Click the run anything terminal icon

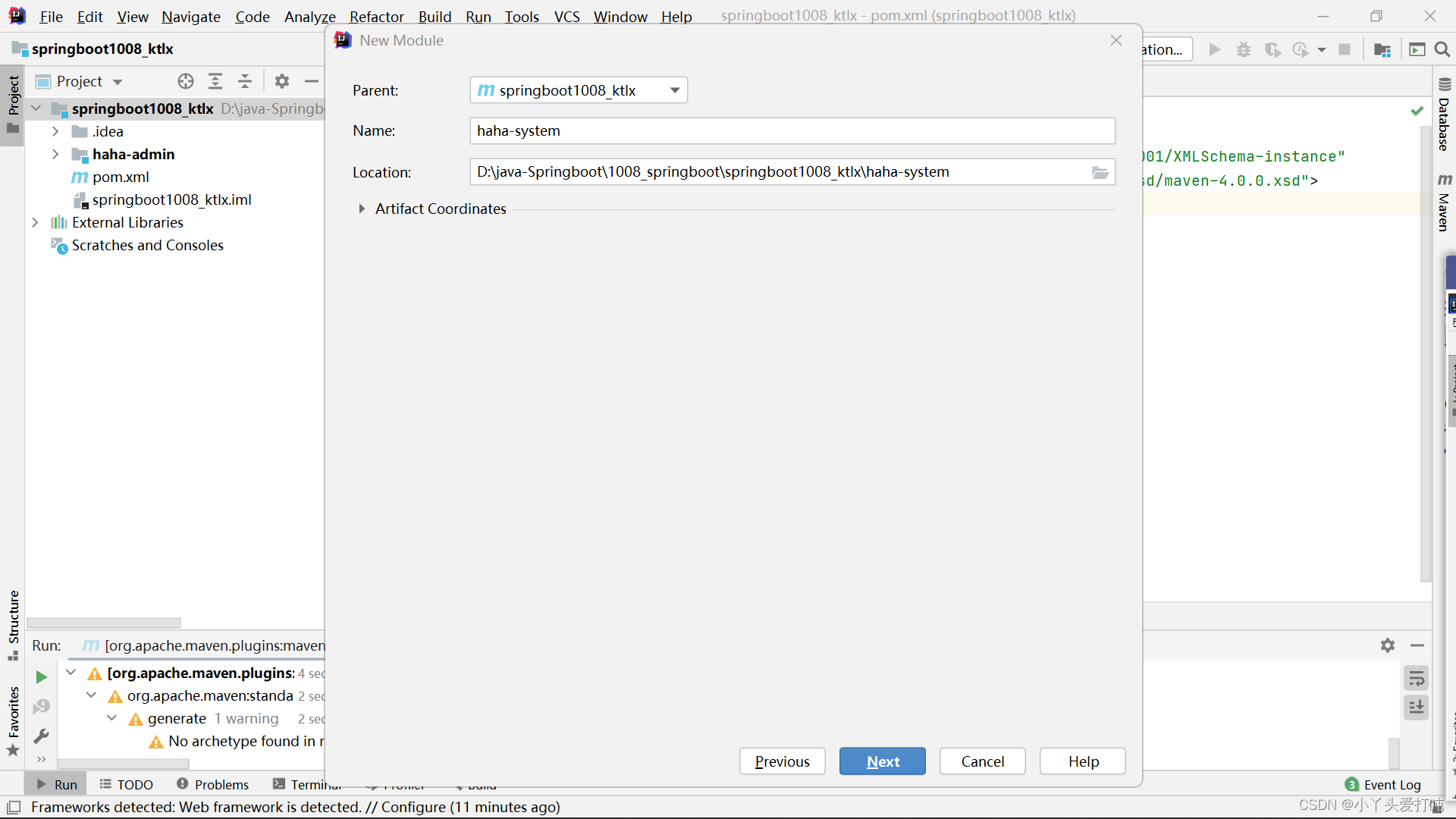pyautogui.click(x=1417, y=49)
